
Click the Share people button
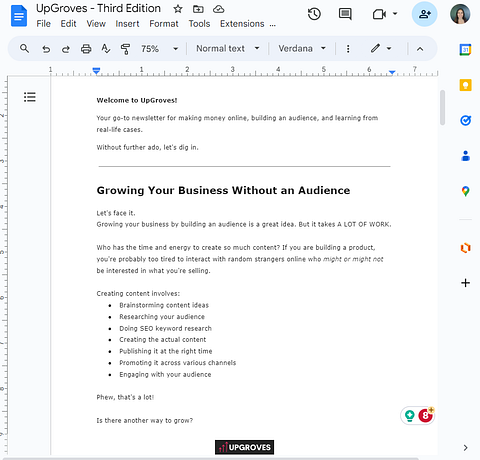point(424,14)
